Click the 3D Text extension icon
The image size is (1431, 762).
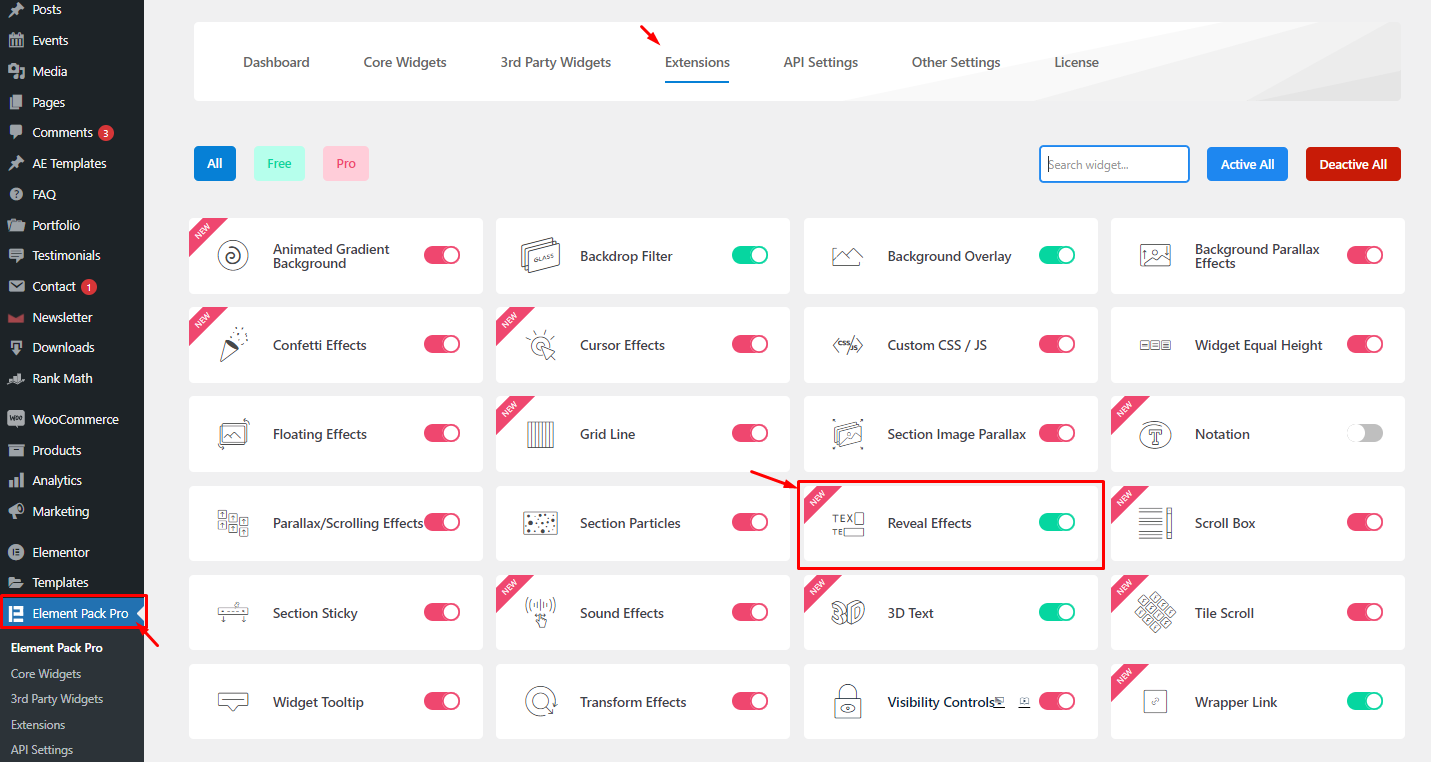point(848,612)
